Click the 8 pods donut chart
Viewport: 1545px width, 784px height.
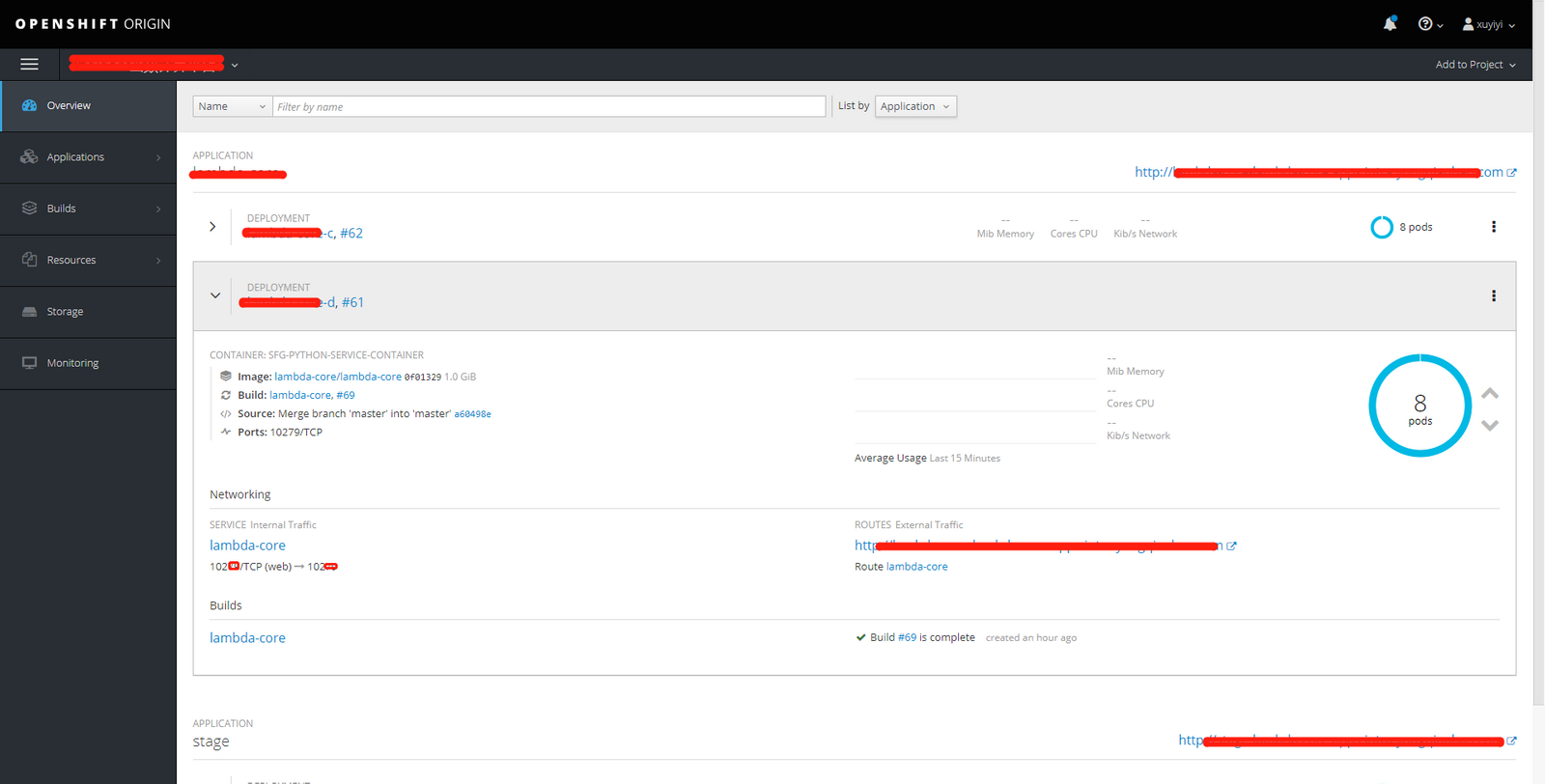tap(1419, 406)
